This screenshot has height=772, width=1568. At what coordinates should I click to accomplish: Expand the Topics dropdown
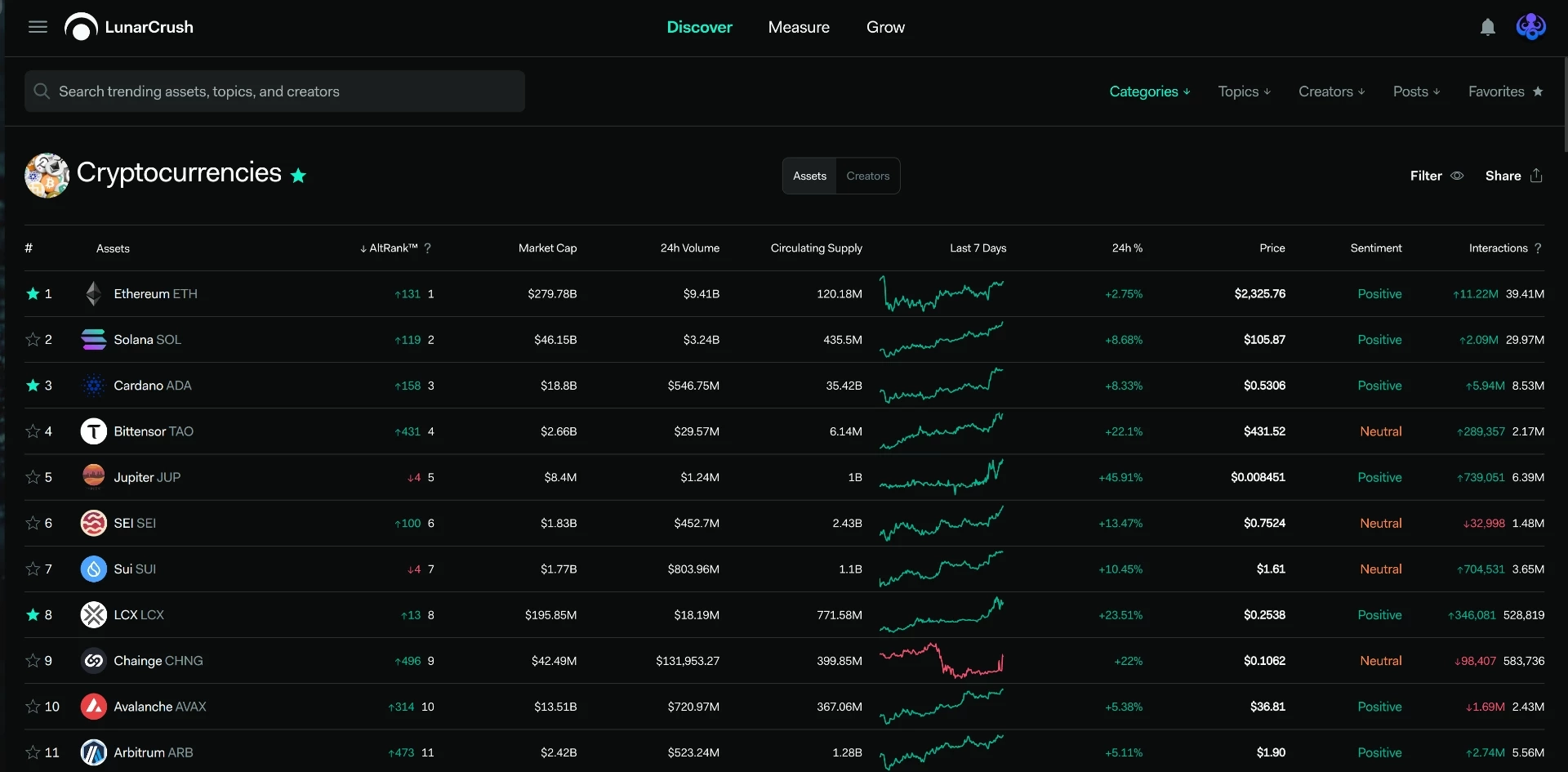coord(1245,91)
